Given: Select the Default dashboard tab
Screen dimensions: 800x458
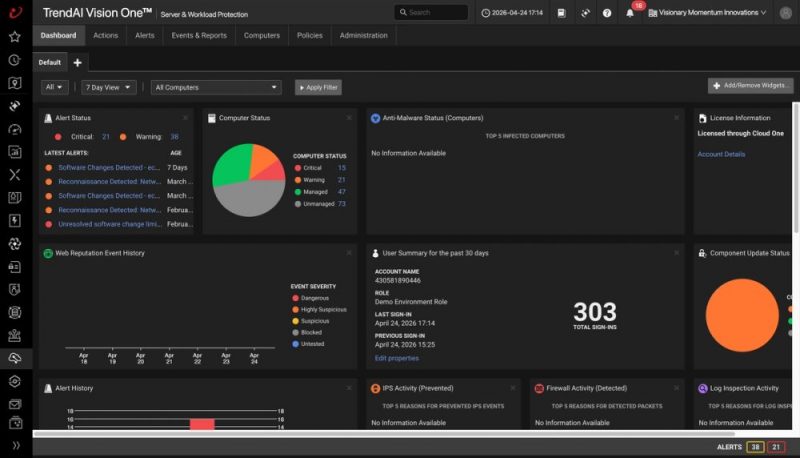Looking at the screenshot, I should 49,62.
